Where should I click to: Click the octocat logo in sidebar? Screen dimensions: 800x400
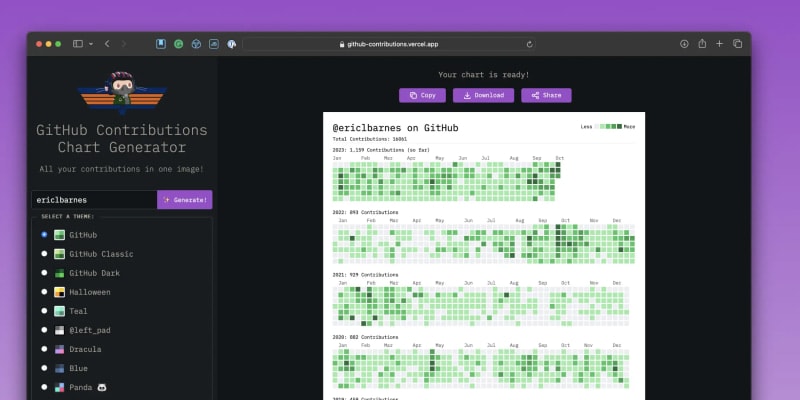click(121, 92)
